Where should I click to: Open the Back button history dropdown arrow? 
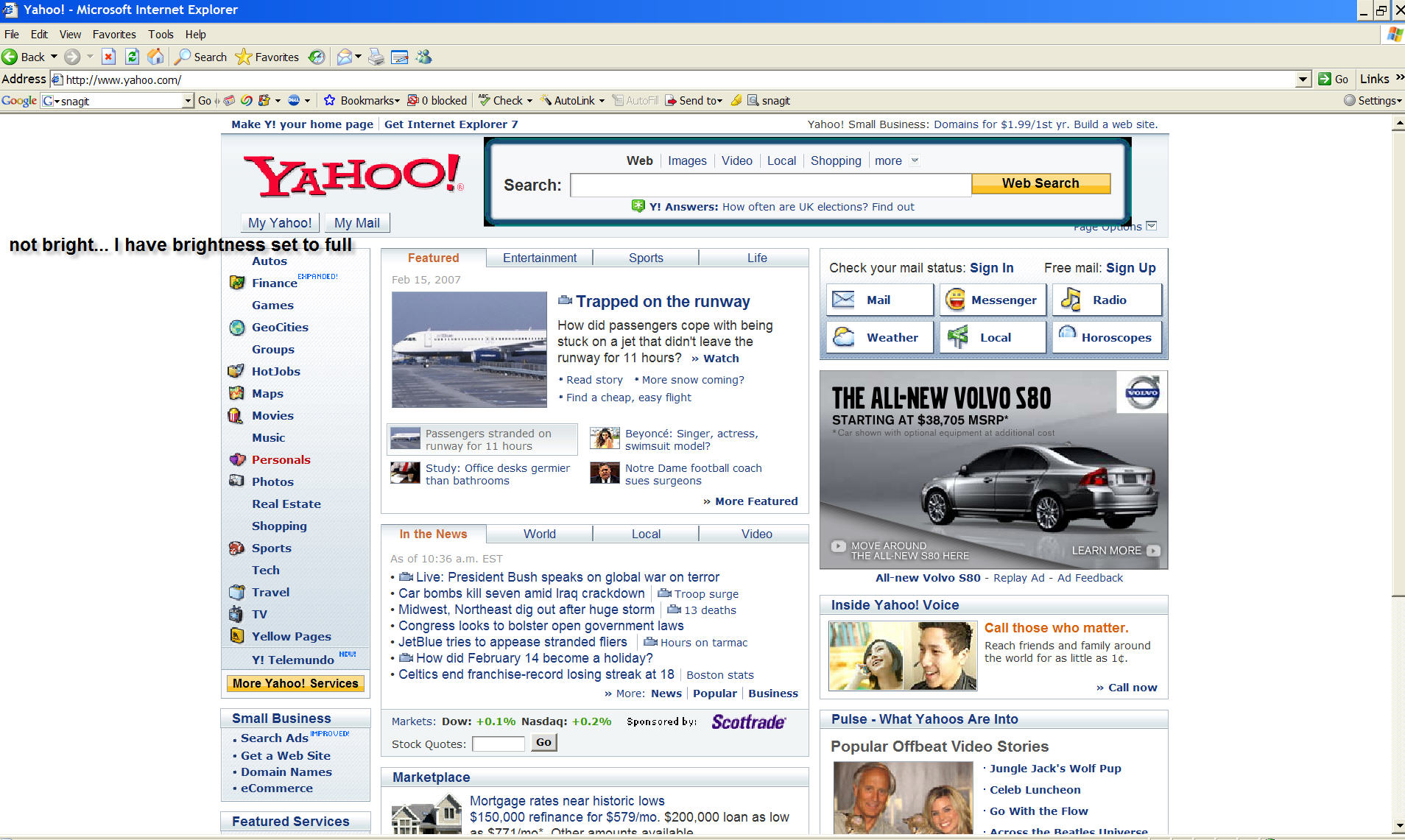(54, 57)
